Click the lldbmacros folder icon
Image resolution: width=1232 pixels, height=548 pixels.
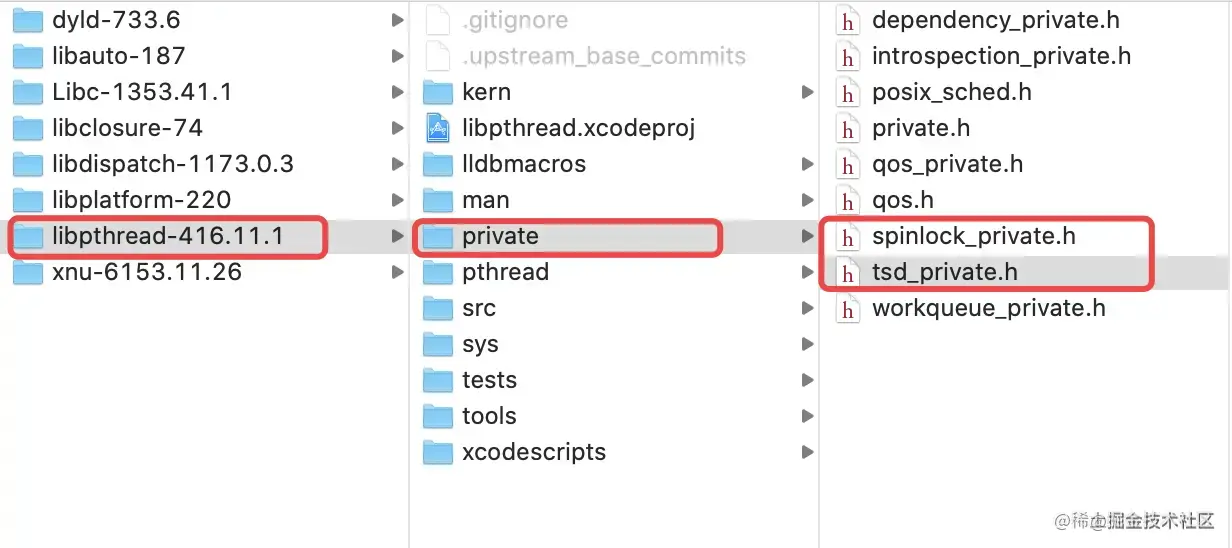[x=438, y=164]
